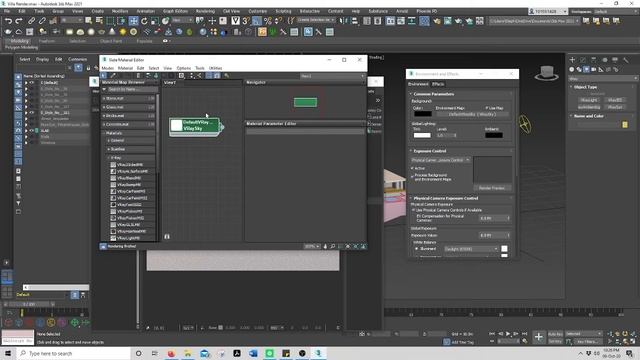Activate the Select and Move tool

[133, 21]
